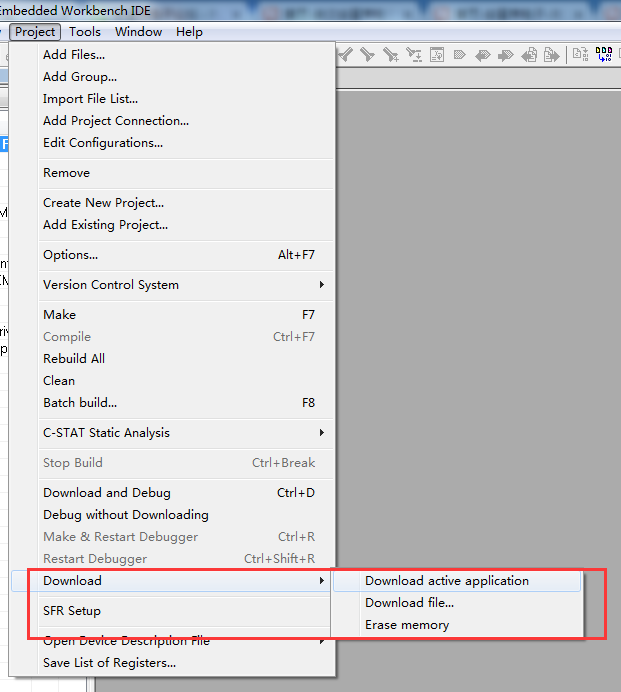Image resolution: width=621 pixels, height=692 pixels.
Task: Select the highlighted Download menu entry
Action: pos(171,581)
